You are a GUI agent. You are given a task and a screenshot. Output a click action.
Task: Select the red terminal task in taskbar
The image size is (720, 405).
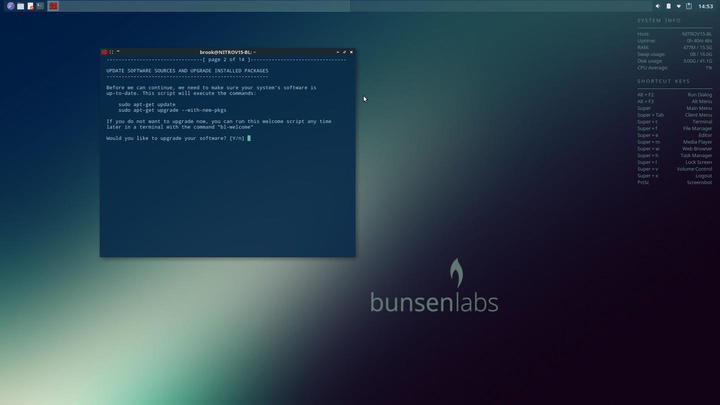click(53, 6)
